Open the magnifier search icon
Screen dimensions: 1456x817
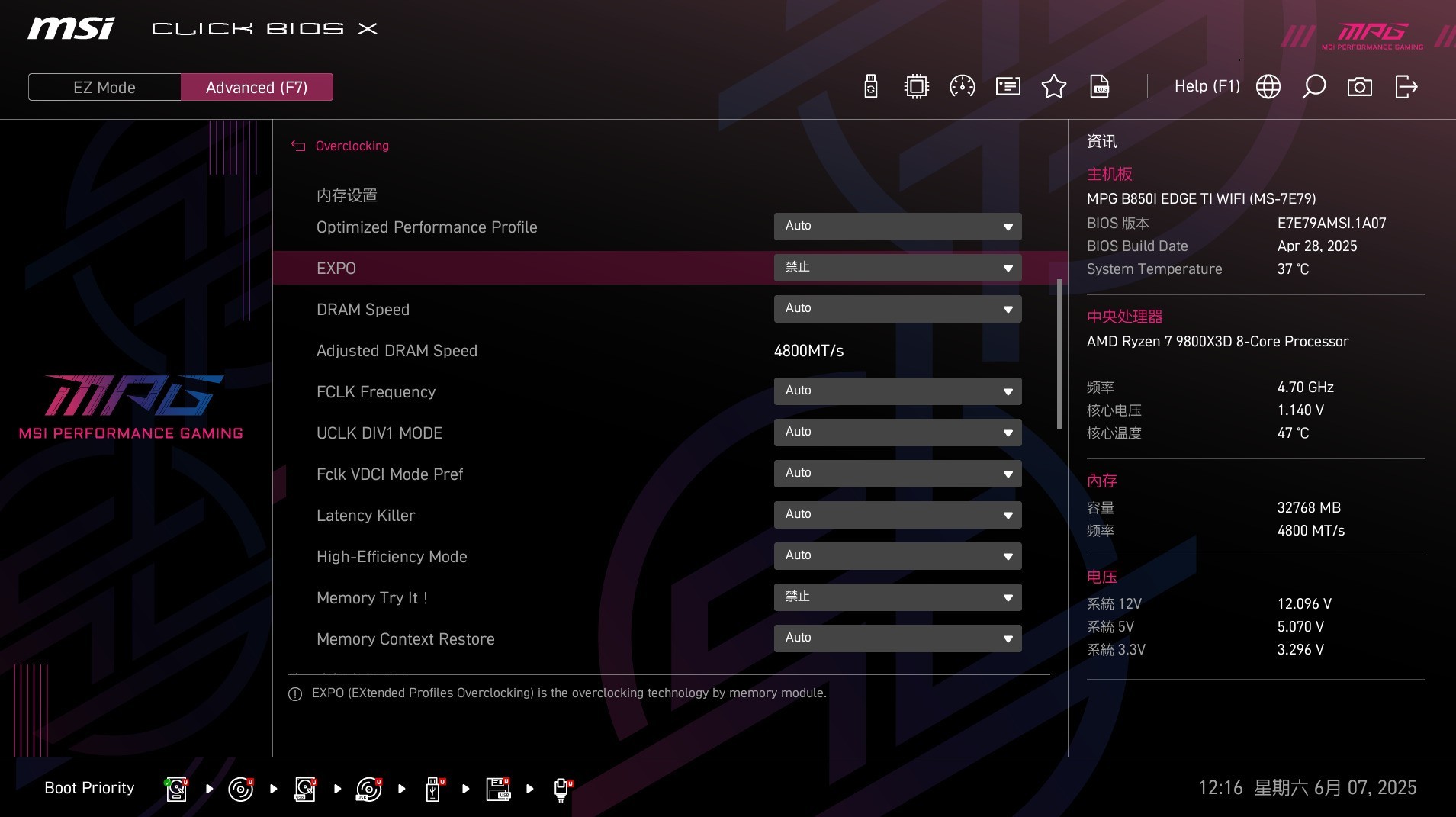(x=1313, y=86)
